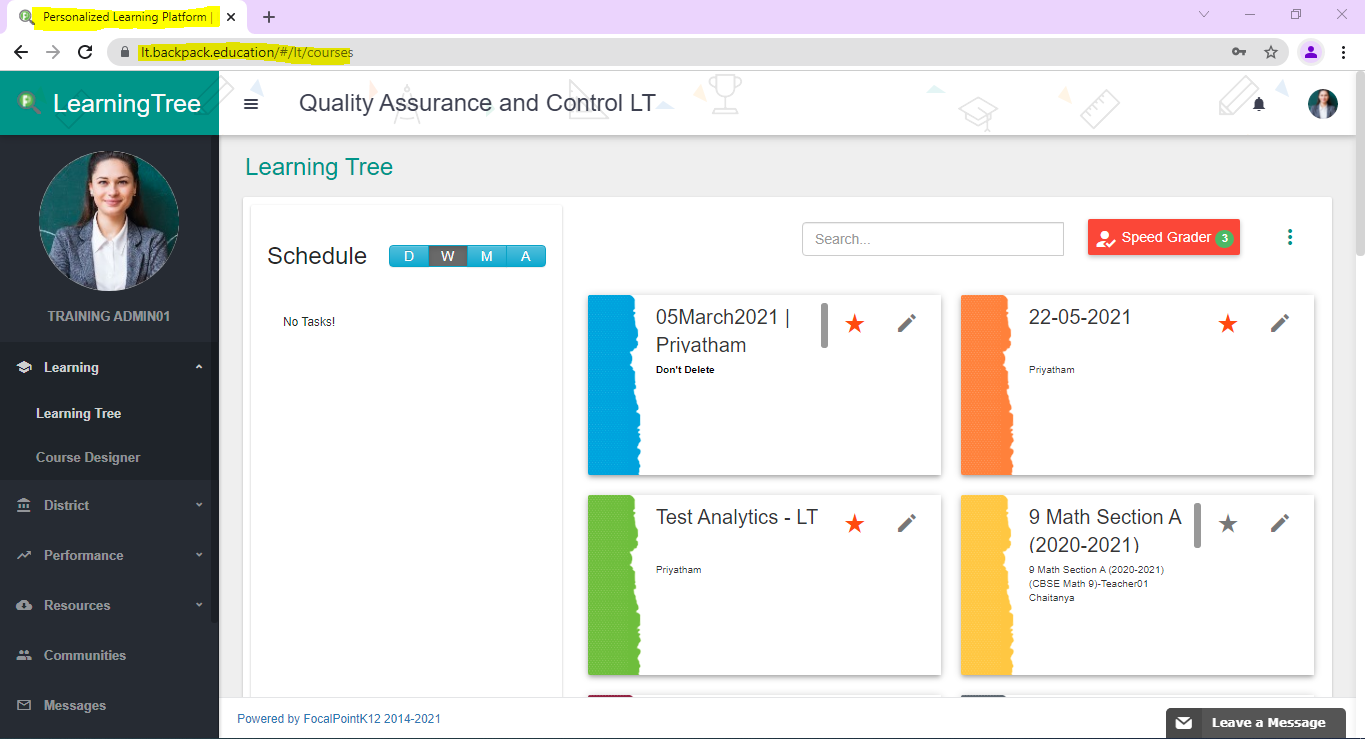This screenshot has height=739, width=1365.
Task: Expand the District sidebar menu
Action: [109, 505]
